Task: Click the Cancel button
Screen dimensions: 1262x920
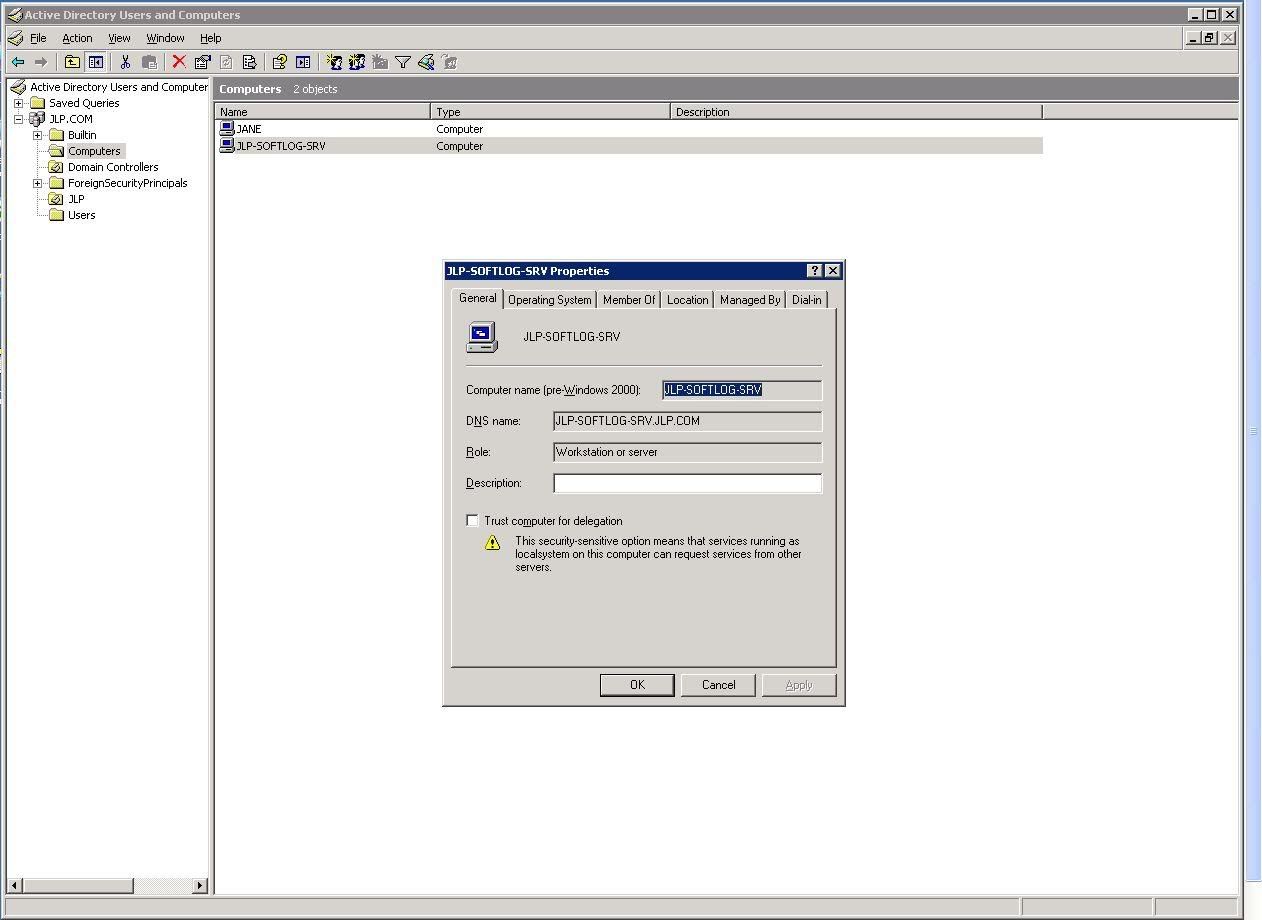Action: click(718, 685)
